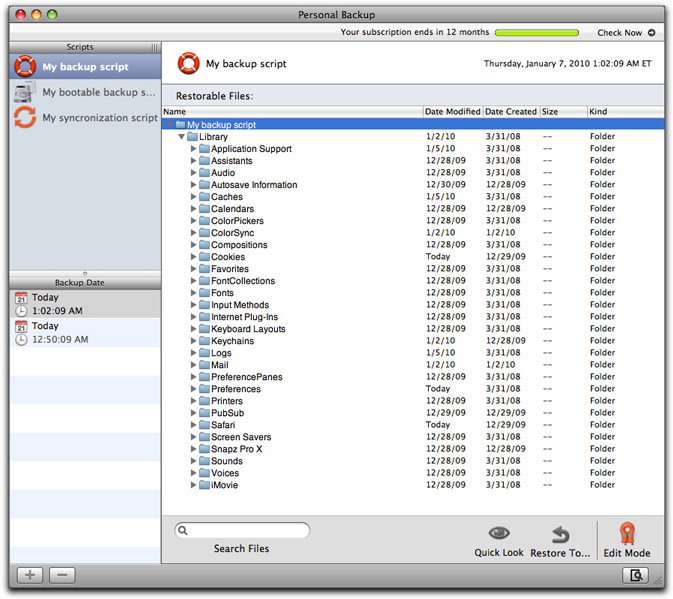Expand the Cookies folder triangle
Image resolution: width=673 pixels, height=599 pixels.
point(193,257)
